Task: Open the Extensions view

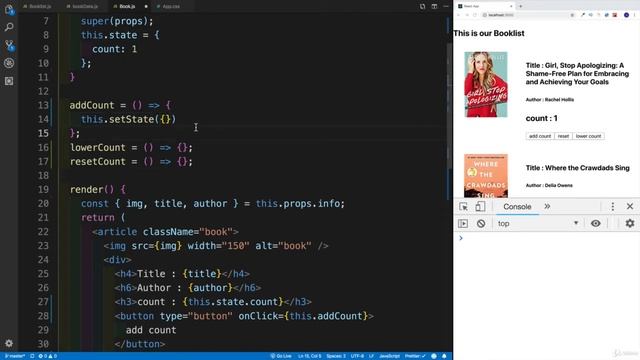Action: coord(9,81)
